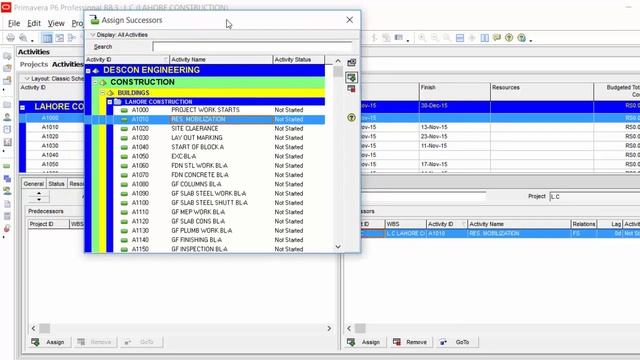The width and height of the screenshot is (640, 360).
Task: Click the second help icon with dropdown
Action: 521,38
